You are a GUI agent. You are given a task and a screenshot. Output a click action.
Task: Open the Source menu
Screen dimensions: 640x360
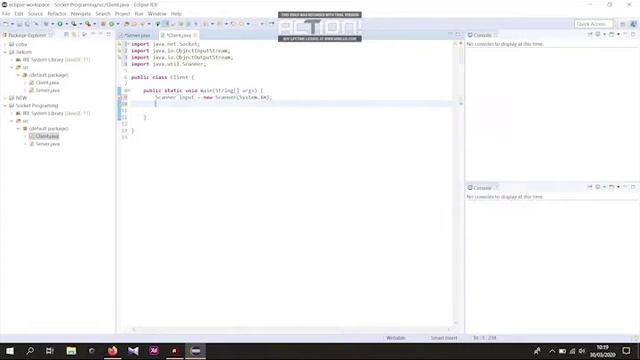click(35, 14)
